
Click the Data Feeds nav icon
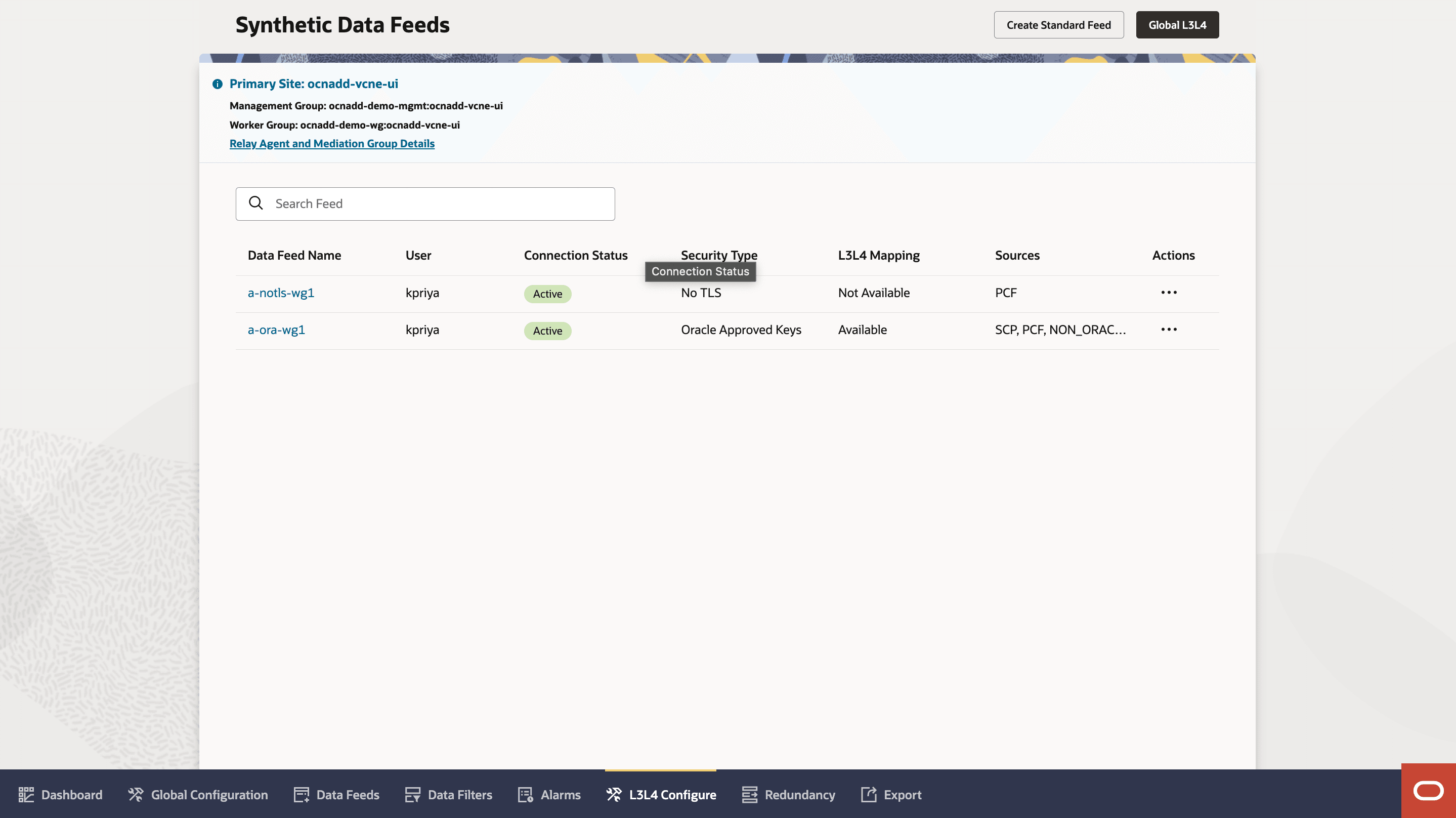pos(301,795)
